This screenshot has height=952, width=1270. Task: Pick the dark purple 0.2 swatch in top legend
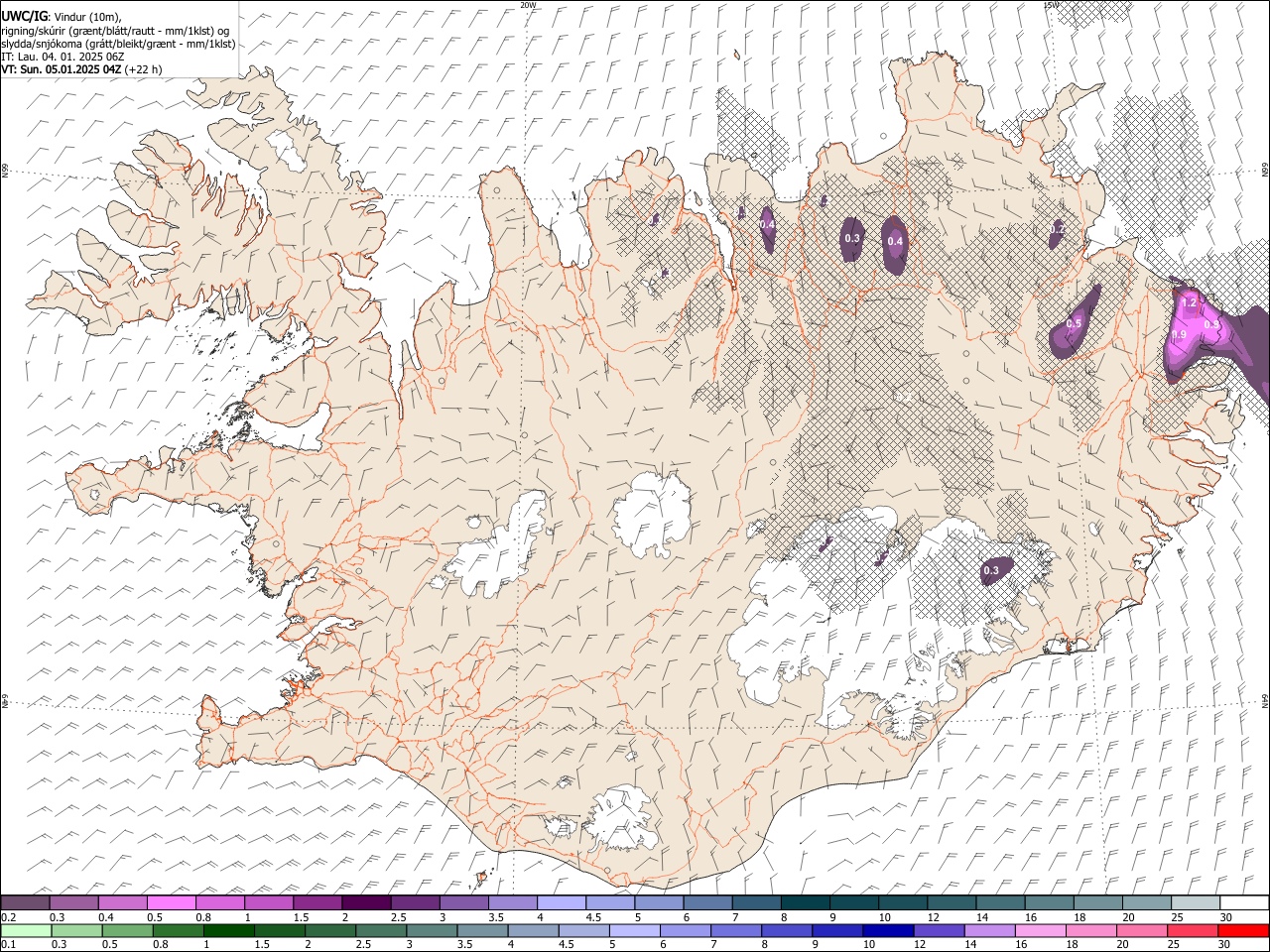pyautogui.click(x=25, y=903)
